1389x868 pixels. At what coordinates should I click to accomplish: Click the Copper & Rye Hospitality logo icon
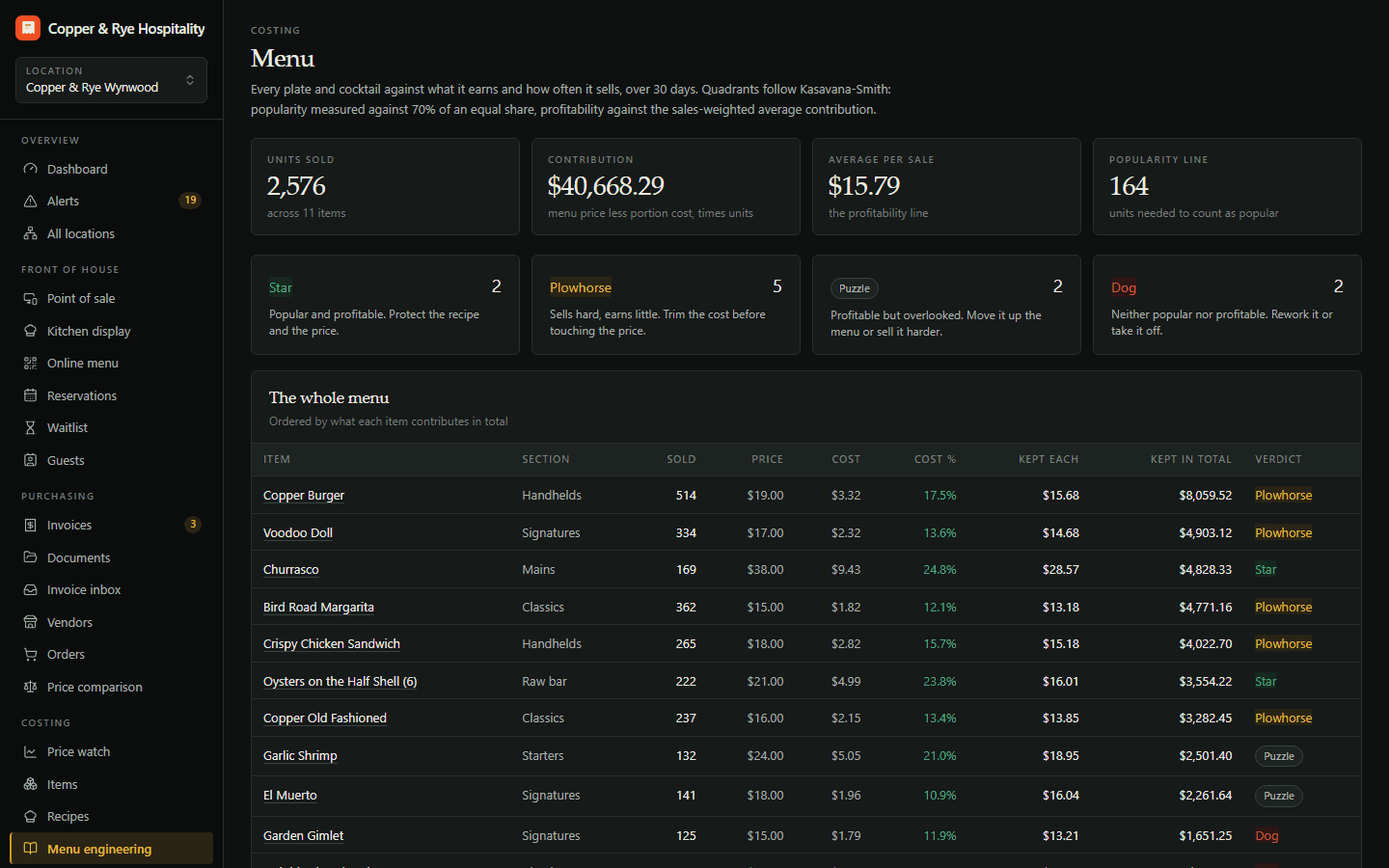(28, 28)
